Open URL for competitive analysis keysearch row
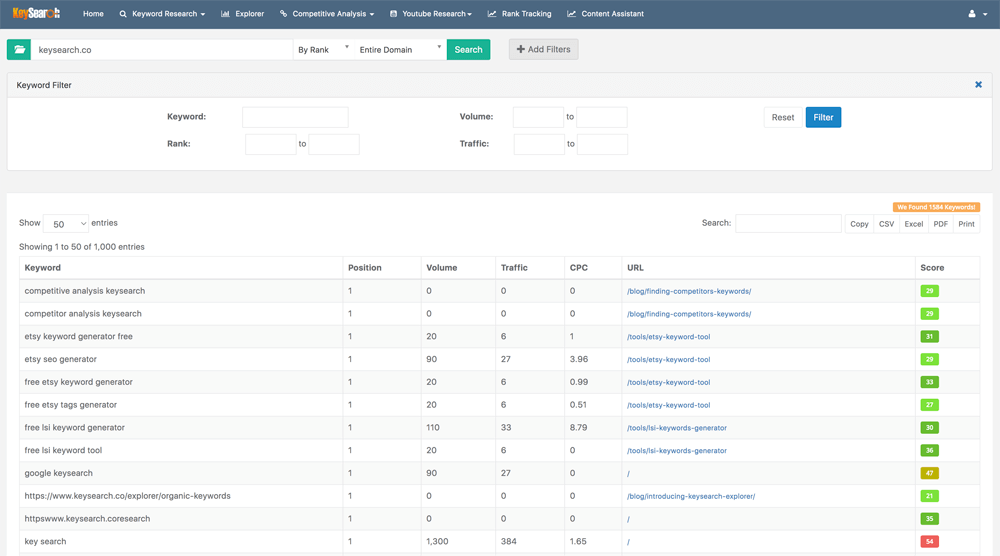 point(689,291)
